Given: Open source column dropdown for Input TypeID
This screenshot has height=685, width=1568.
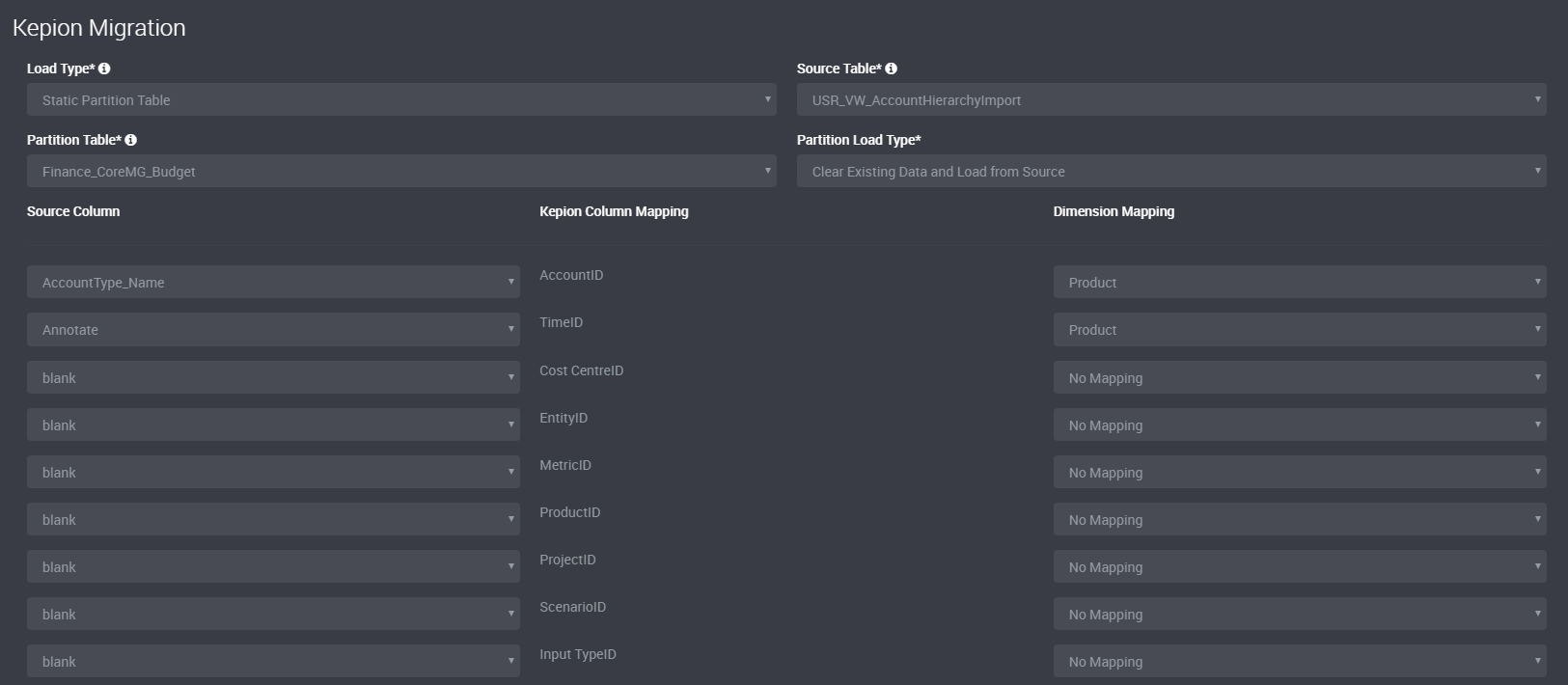Looking at the screenshot, I should [273, 661].
